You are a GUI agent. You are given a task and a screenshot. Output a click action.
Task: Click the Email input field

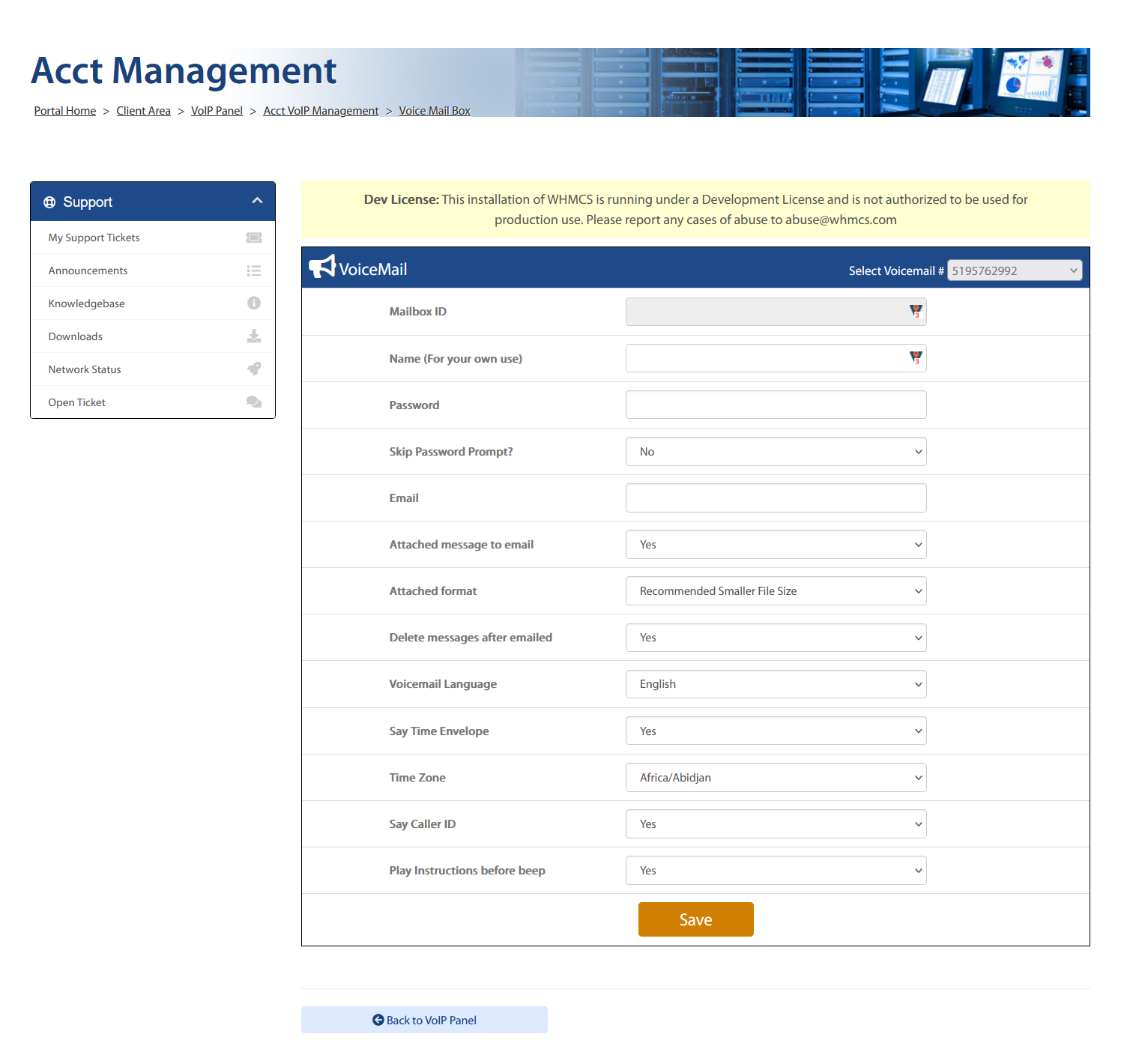[776, 498]
